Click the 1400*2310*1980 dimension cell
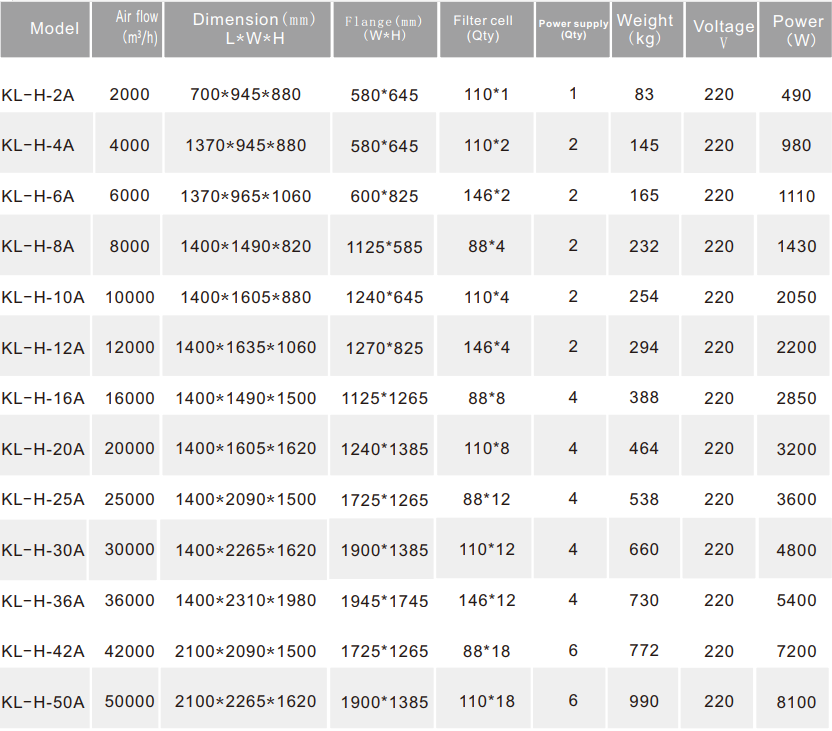Image resolution: width=832 pixels, height=731 pixels. point(246,601)
